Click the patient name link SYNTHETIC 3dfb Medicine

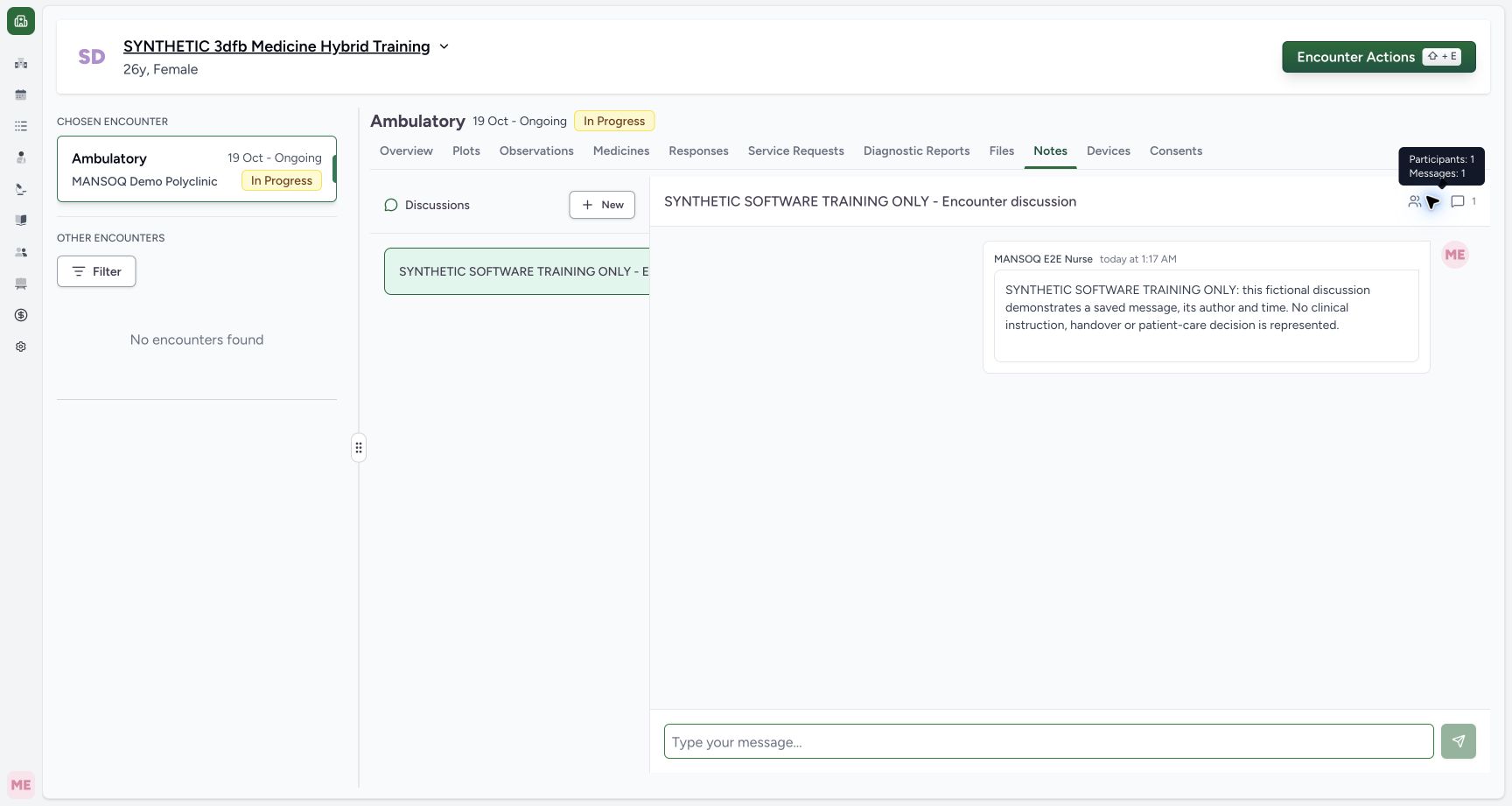tap(276, 46)
